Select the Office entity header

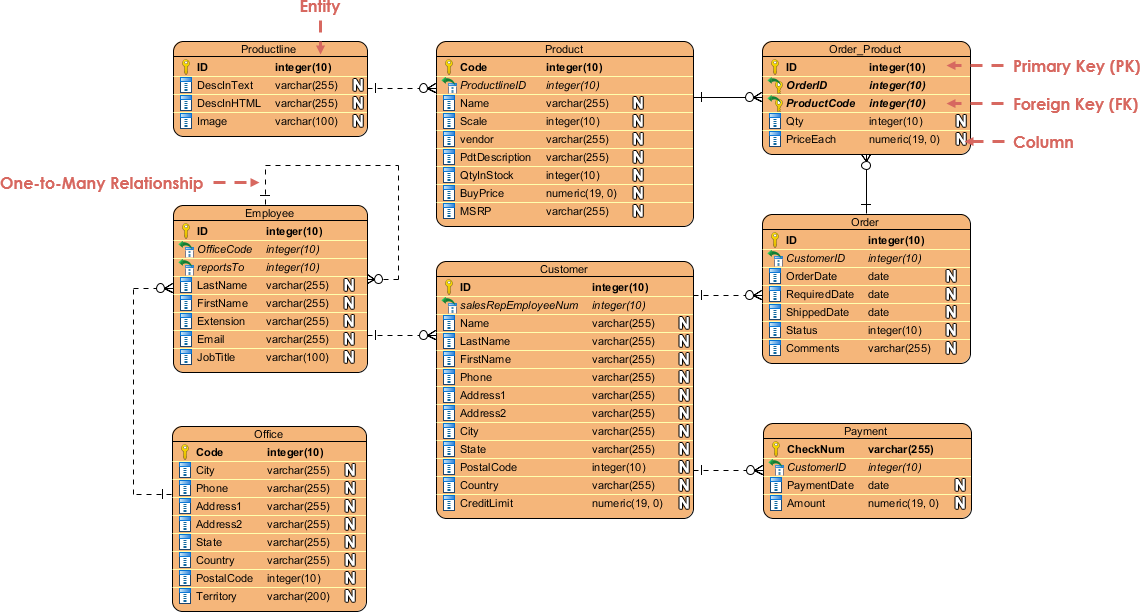pos(269,435)
